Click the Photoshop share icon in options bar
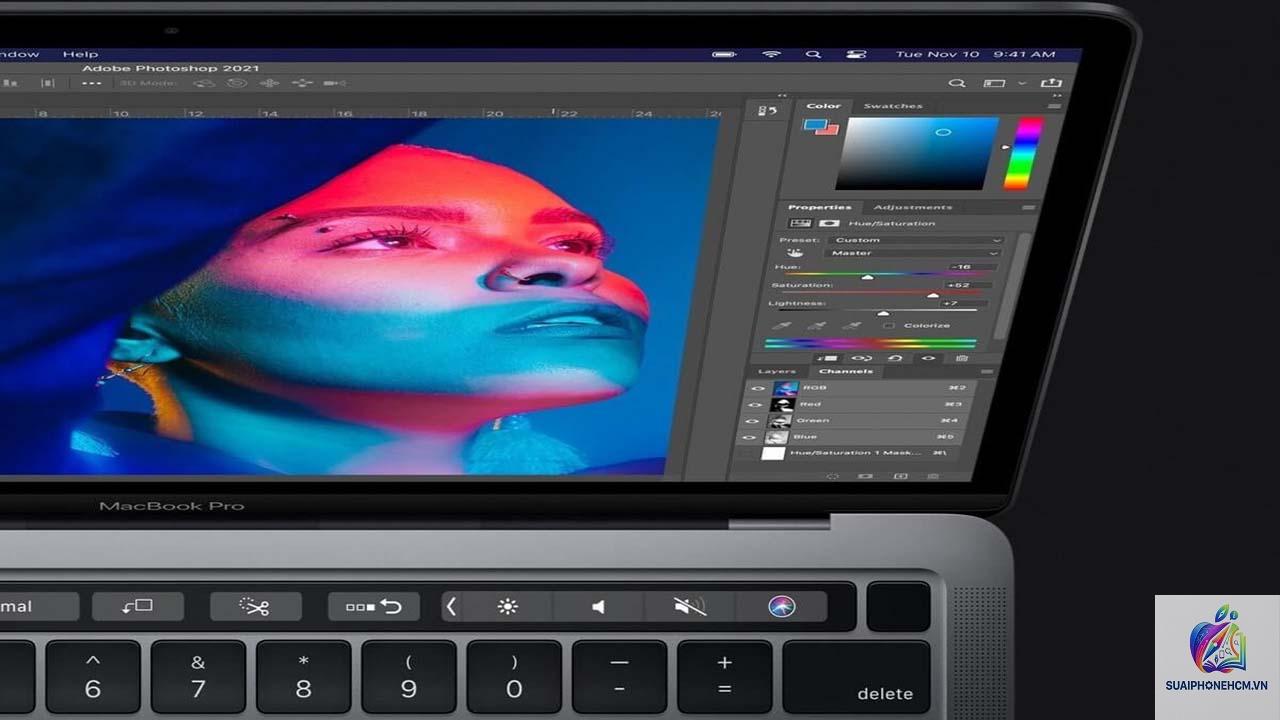This screenshot has width=1280, height=720. click(x=1051, y=84)
